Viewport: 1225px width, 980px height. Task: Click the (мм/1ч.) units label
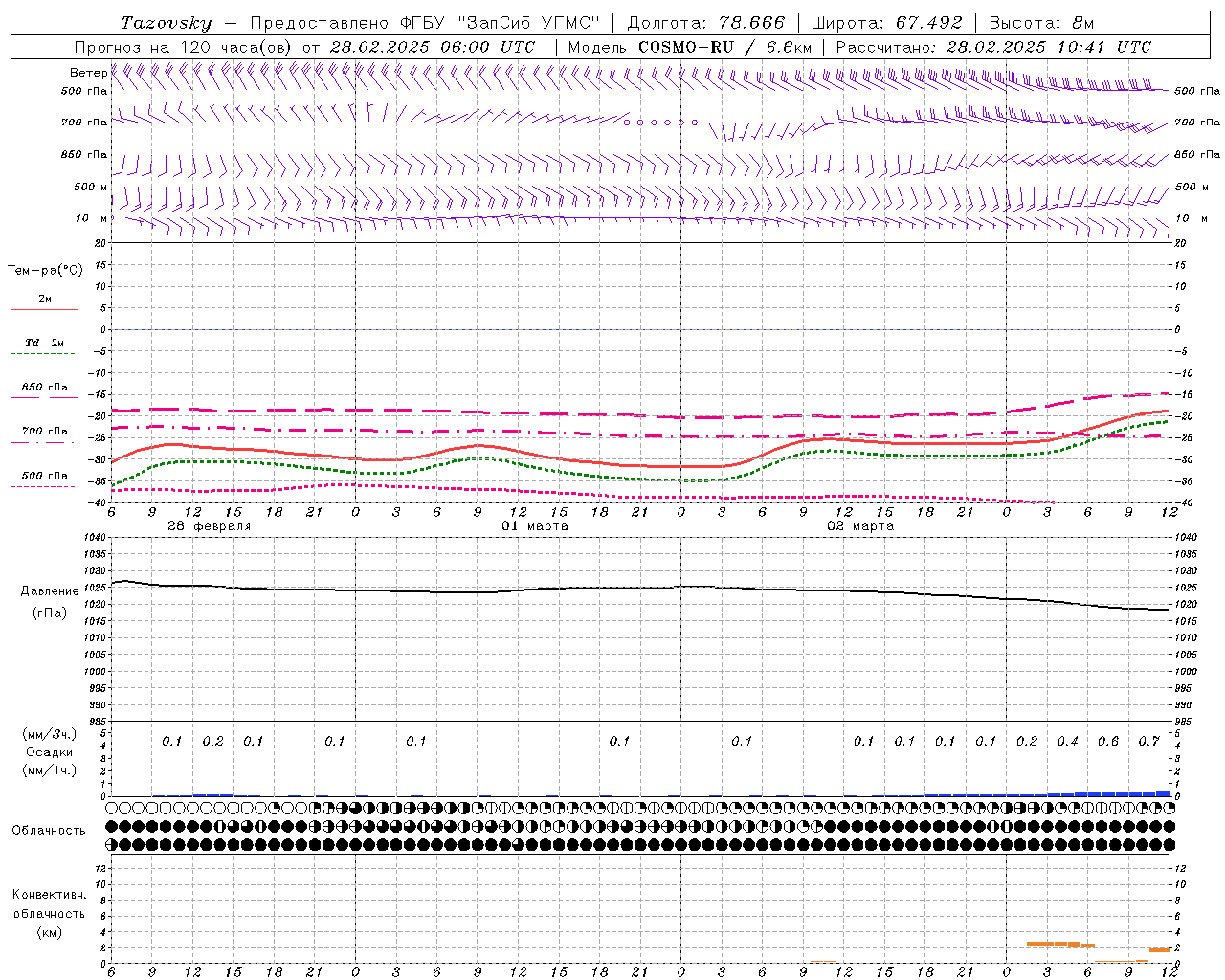(x=50, y=770)
